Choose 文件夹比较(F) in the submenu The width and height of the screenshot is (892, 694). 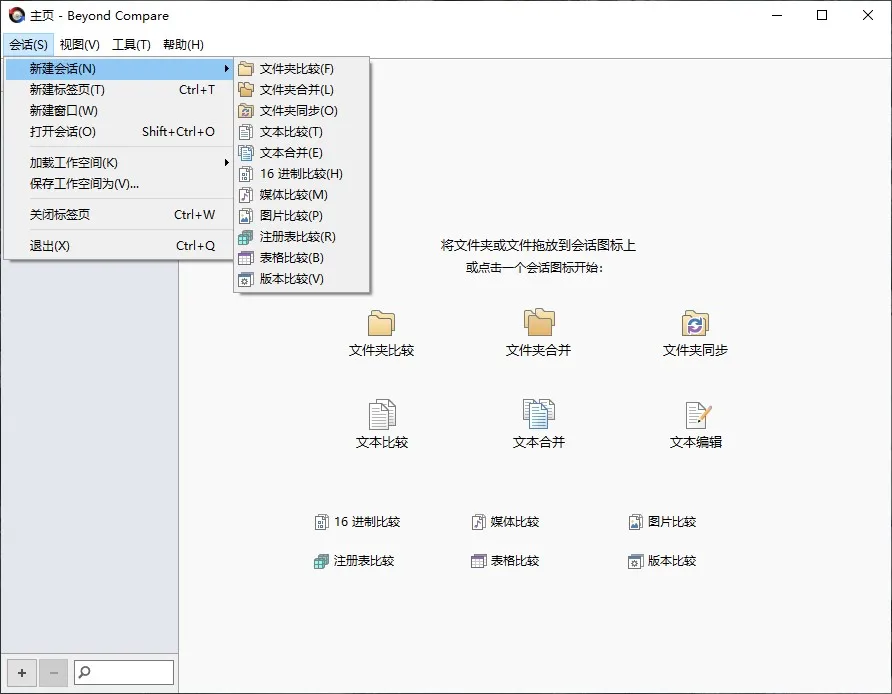(302, 69)
